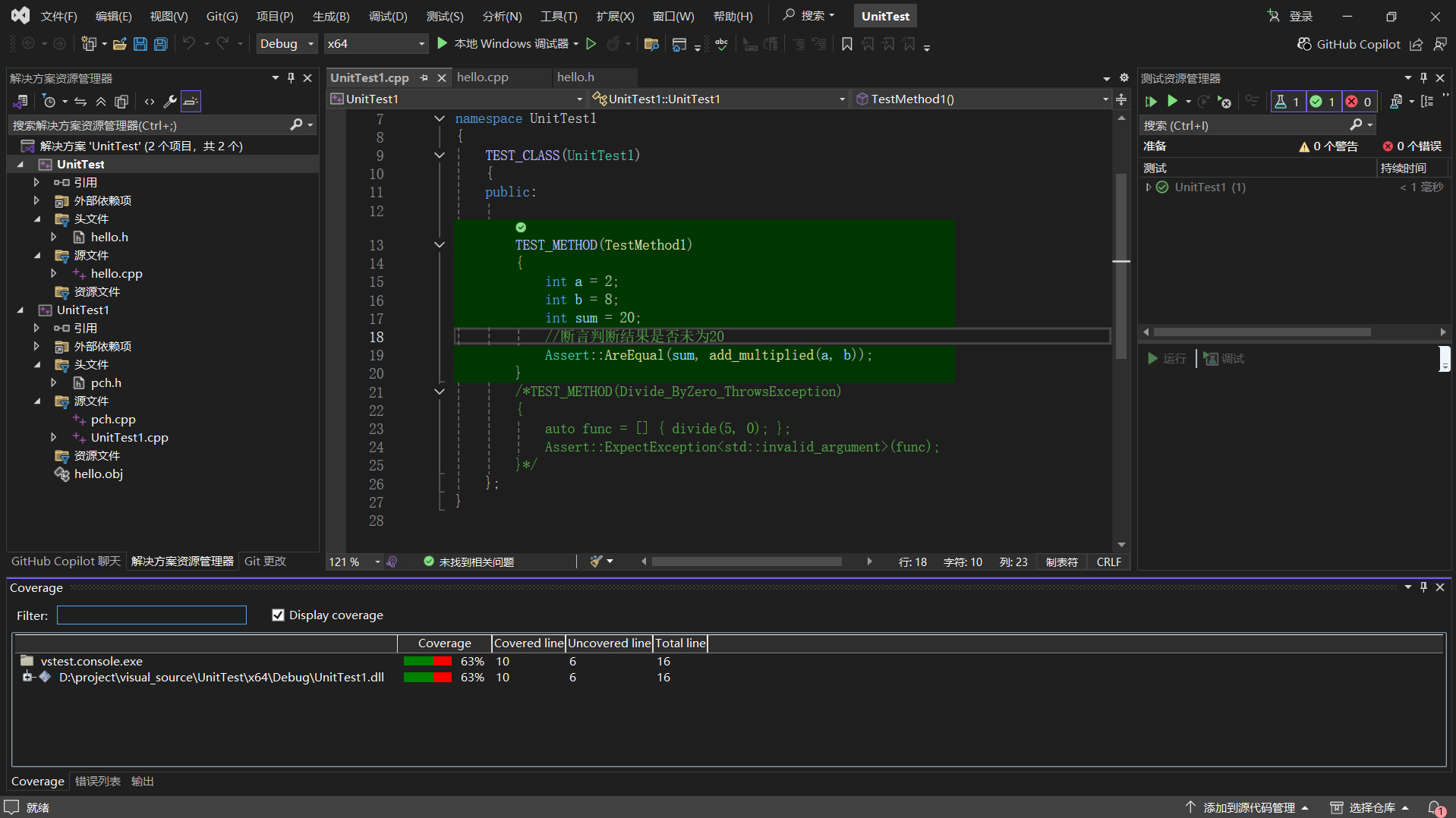Open the UnitTest1 scope dropdown
1456x818 pixels.
tap(457, 99)
